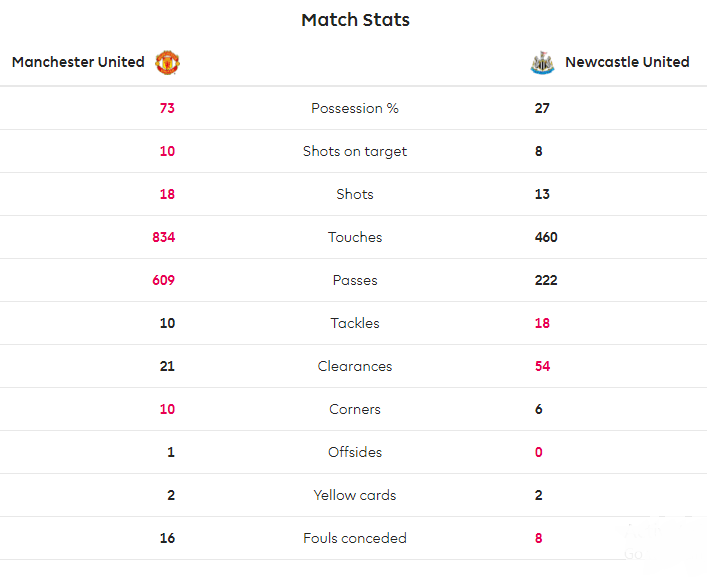
Task: Select Newcastle's 13 shots value
Action: [x=542, y=194]
